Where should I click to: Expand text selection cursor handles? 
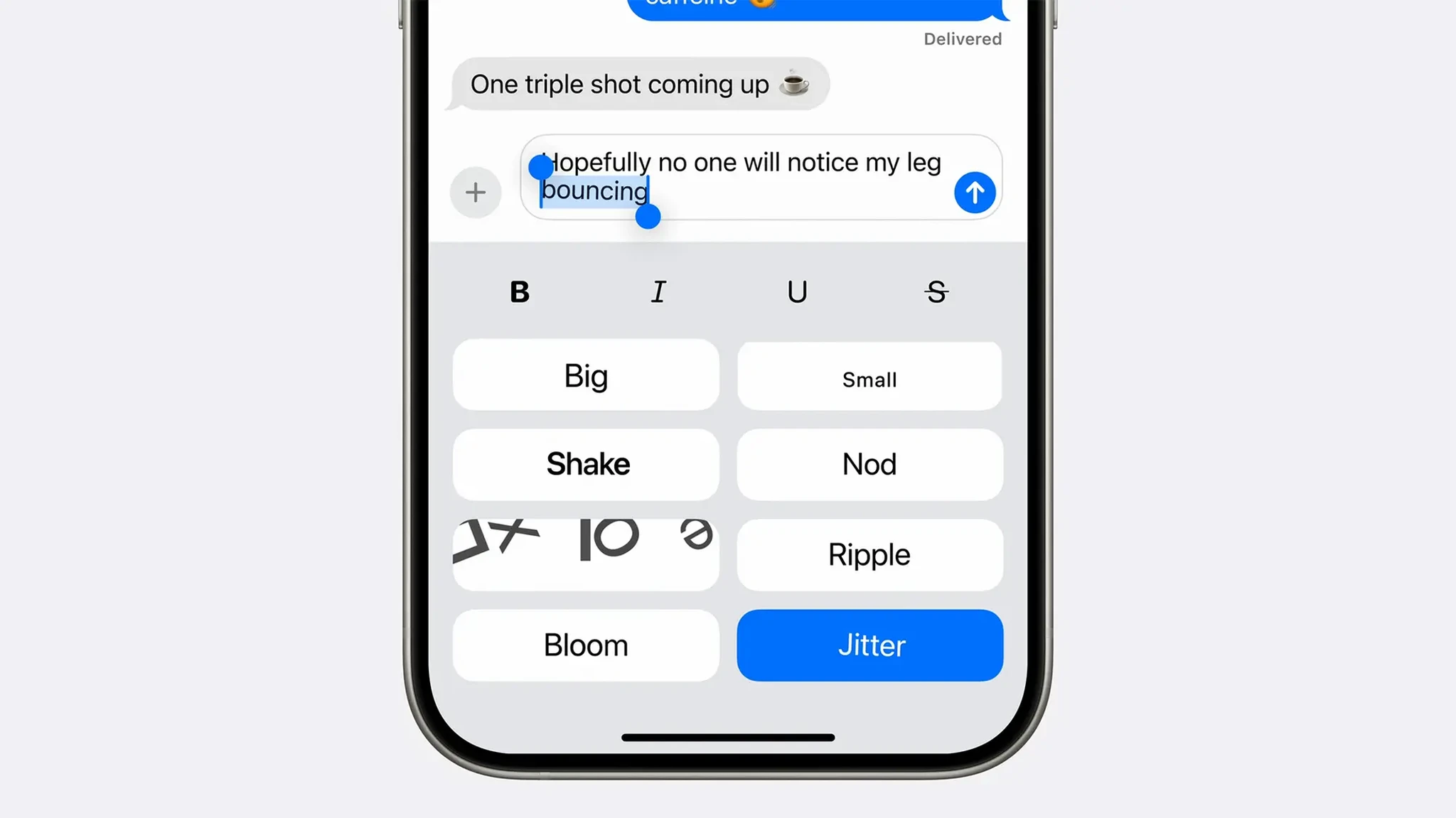[x=649, y=218]
